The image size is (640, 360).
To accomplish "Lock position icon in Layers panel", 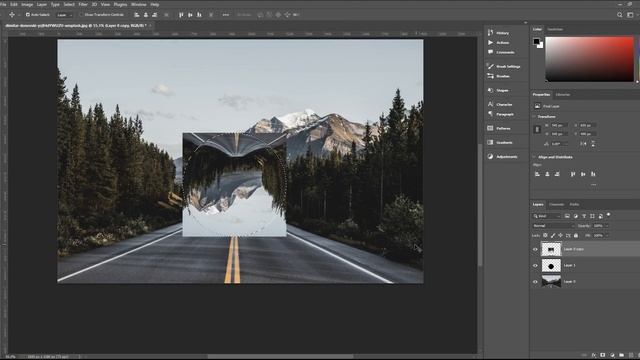I will pos(560,236).
